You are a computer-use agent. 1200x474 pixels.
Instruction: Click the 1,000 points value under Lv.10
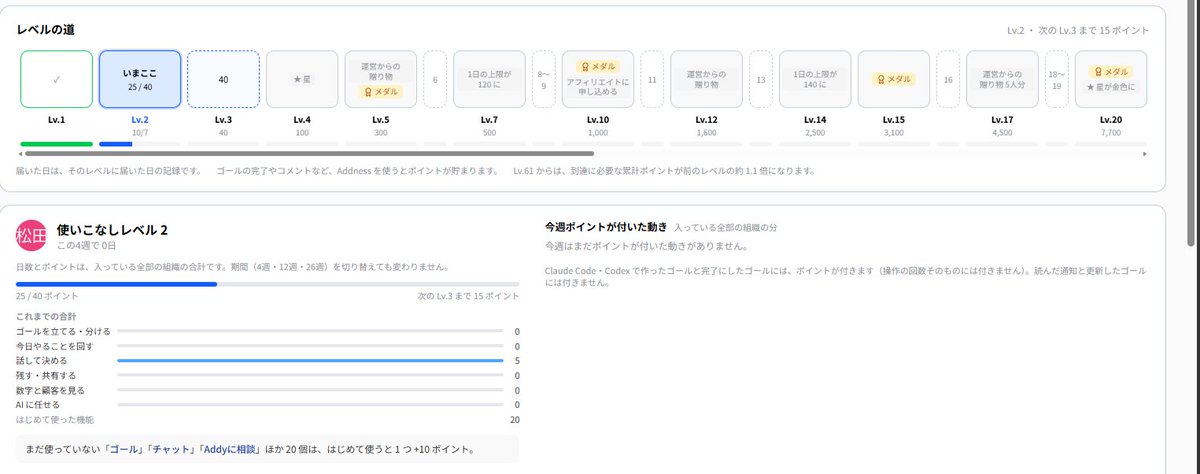[x=598, y=131]
